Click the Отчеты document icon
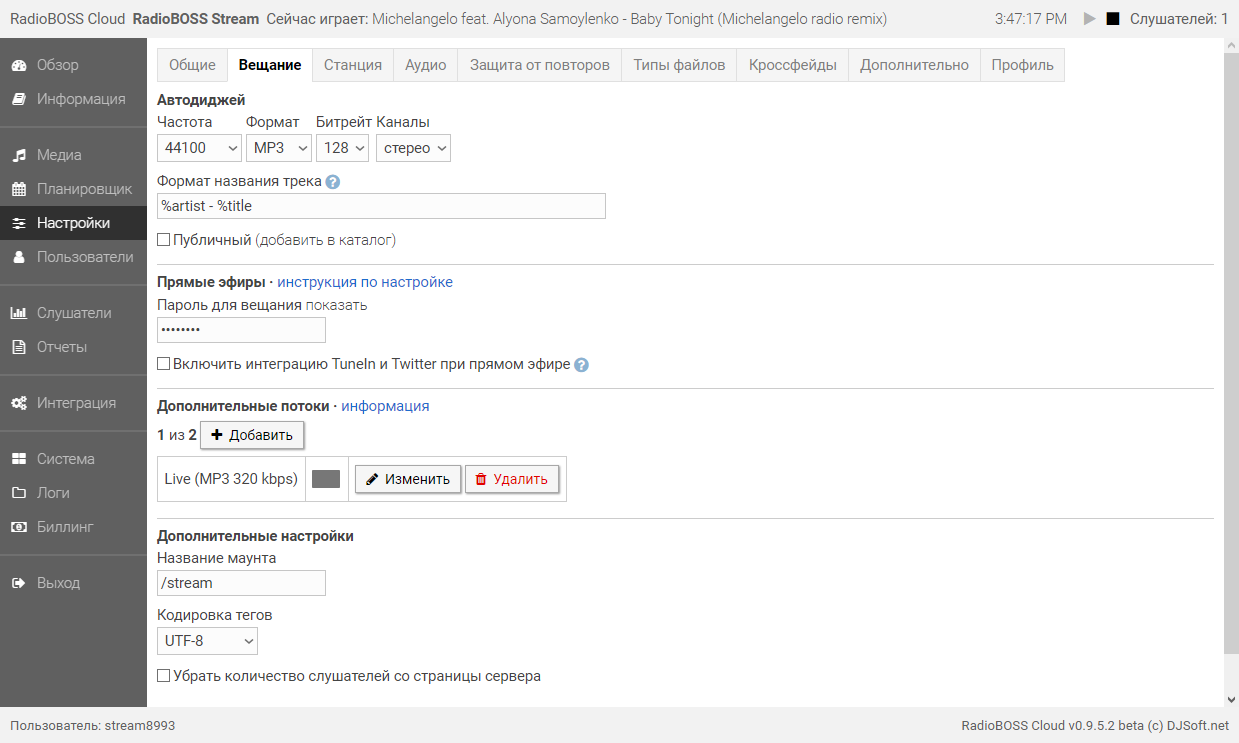The width and height of the screenshot is (1239, 743). click(x=18, y=347)
